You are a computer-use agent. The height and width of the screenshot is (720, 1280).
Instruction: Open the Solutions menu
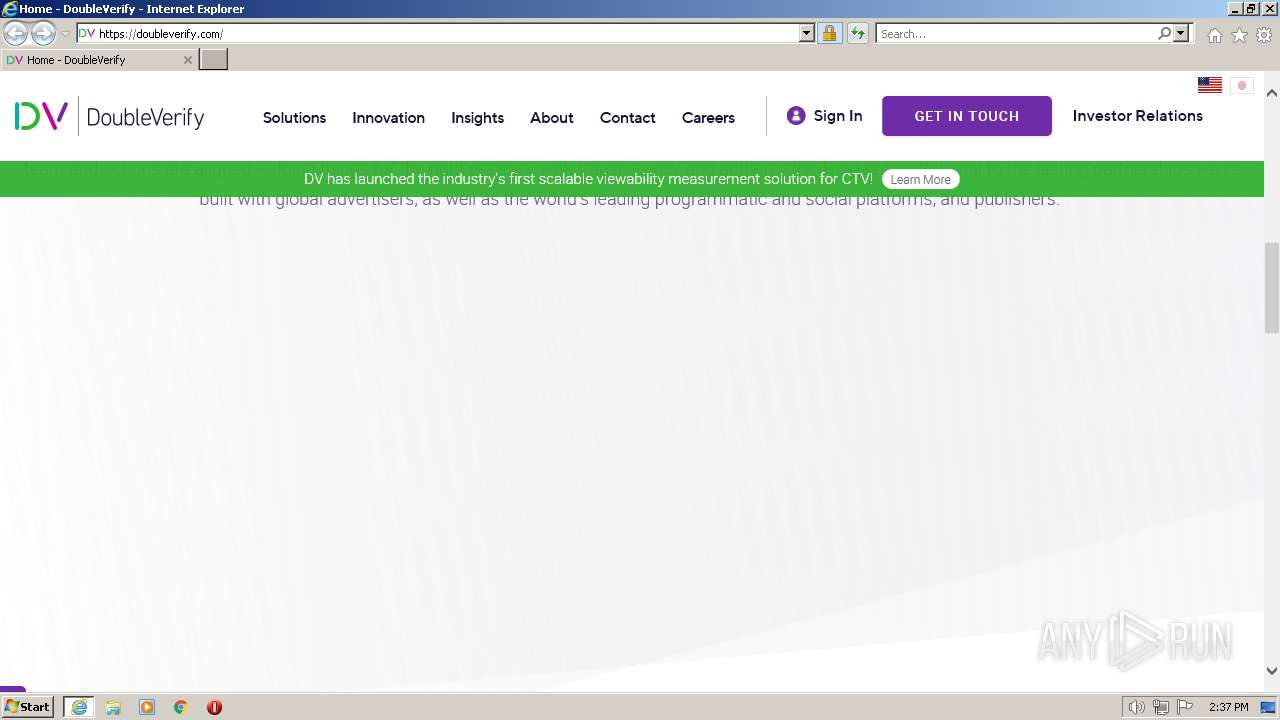pos(294,118)
